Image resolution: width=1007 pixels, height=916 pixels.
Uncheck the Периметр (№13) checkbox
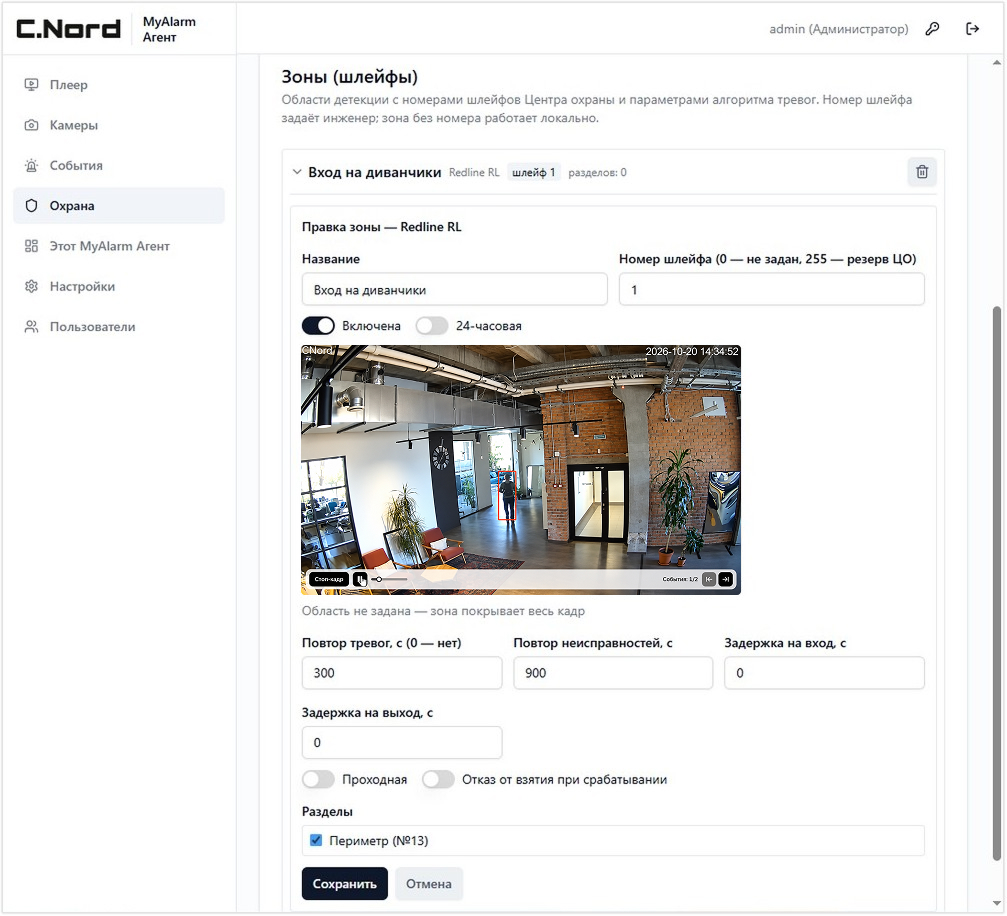click(315, 840)
